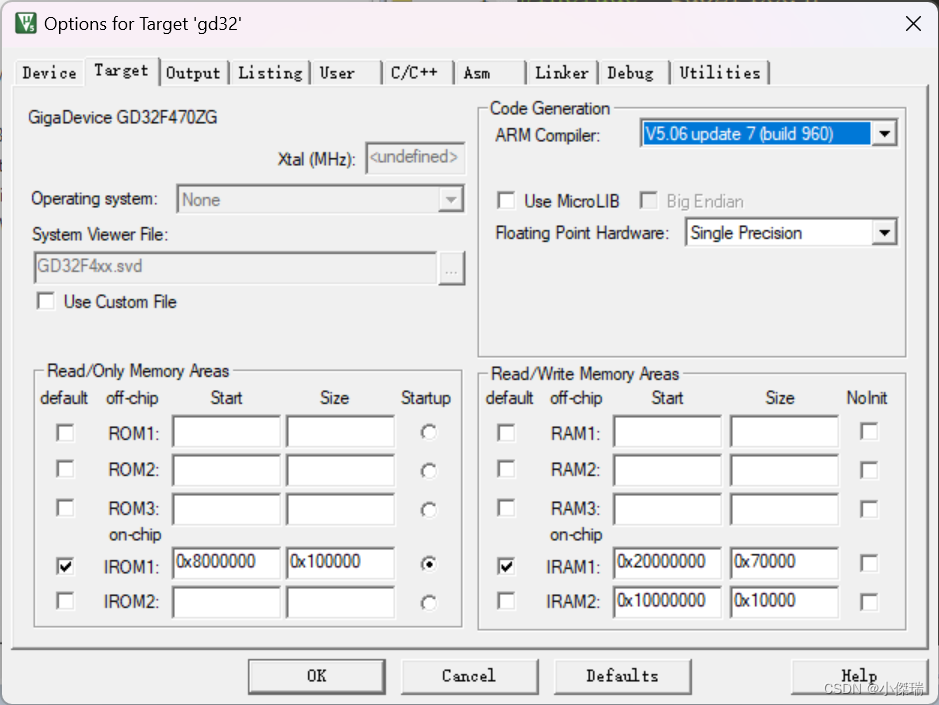Screen dimensions: 939x705
Task: Select the ROM1 Startup radio button
Action: tap(428, 432)
